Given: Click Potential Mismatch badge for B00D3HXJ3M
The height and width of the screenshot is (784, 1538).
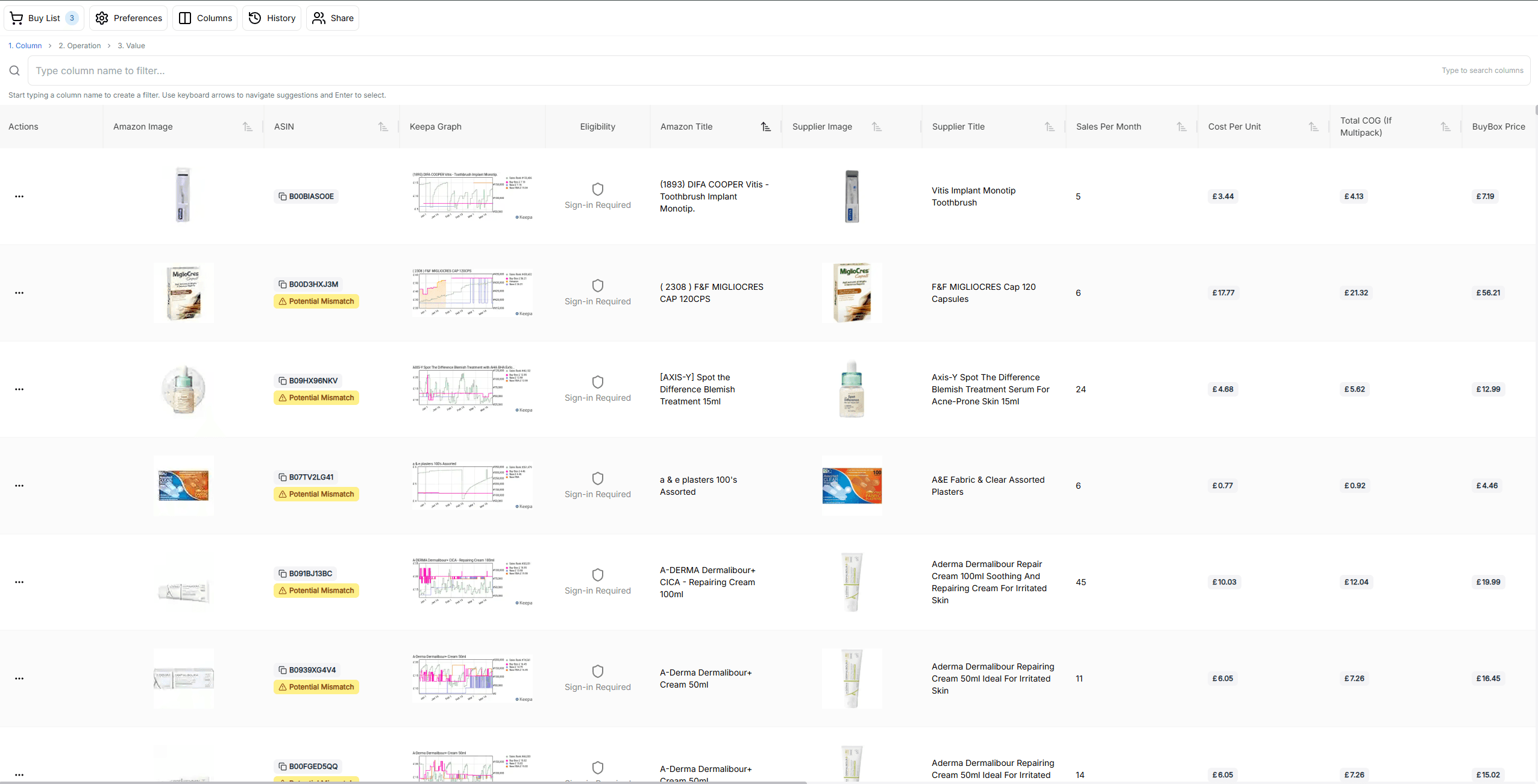Looking at the screenshot, I should click(x=316, y=301).
